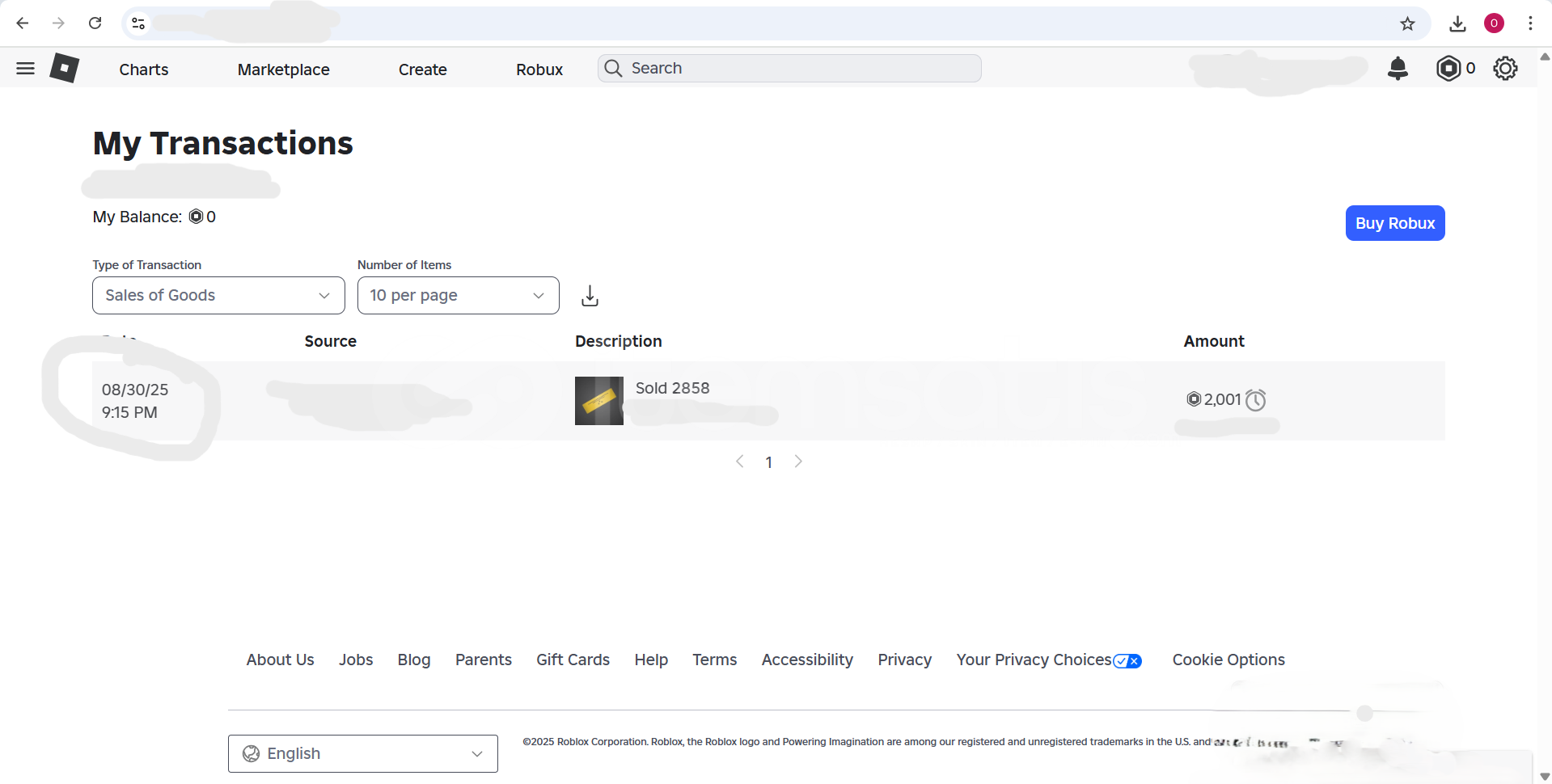Open Blog footer link

coord(414,660)
